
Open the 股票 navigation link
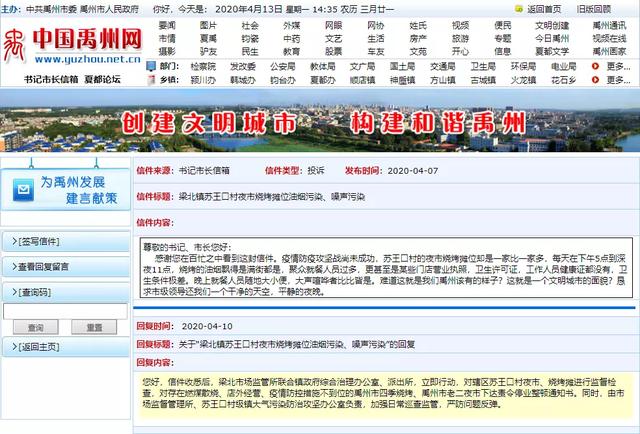tap(333, 52)
